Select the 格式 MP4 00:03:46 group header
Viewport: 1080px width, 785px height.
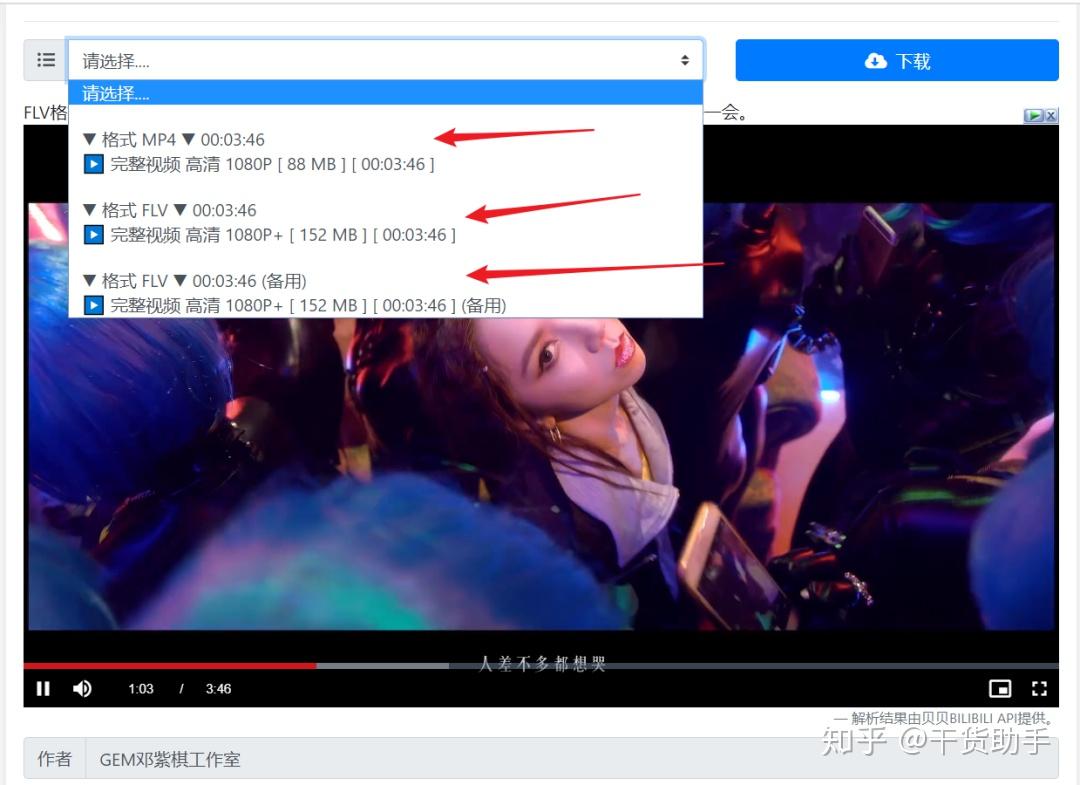point(174,140)
